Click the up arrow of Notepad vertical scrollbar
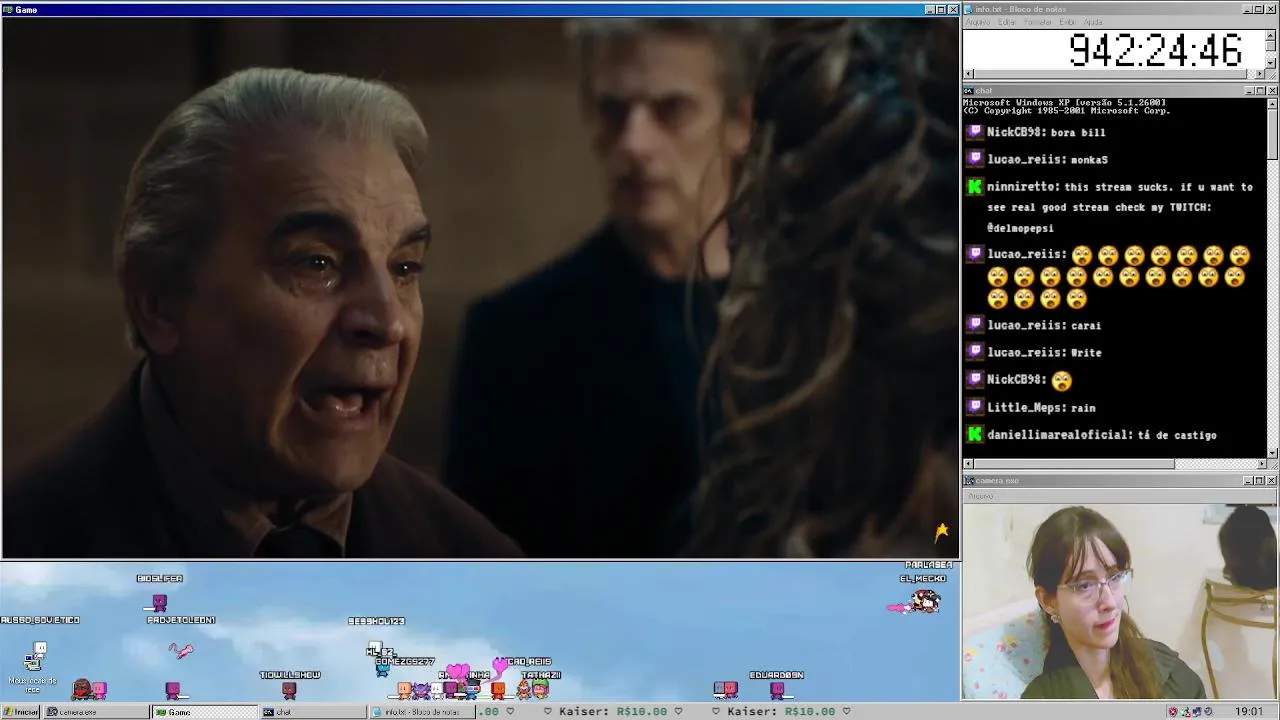This screenshot has width=1280, height=720. pos(1271,36)
